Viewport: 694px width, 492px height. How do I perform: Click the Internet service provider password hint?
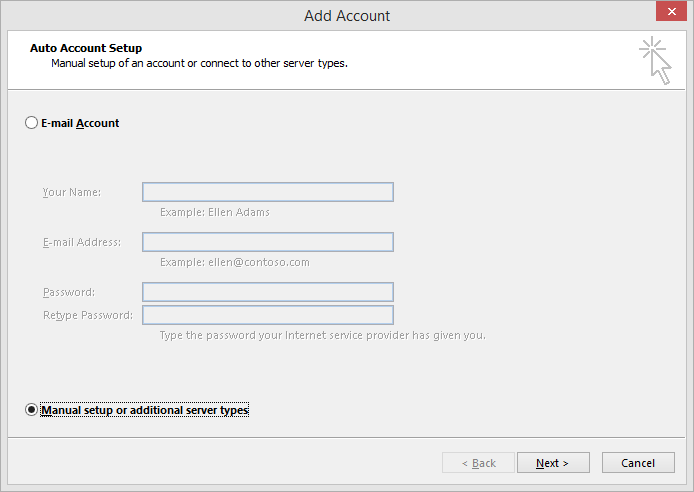(x=323, y=335)
